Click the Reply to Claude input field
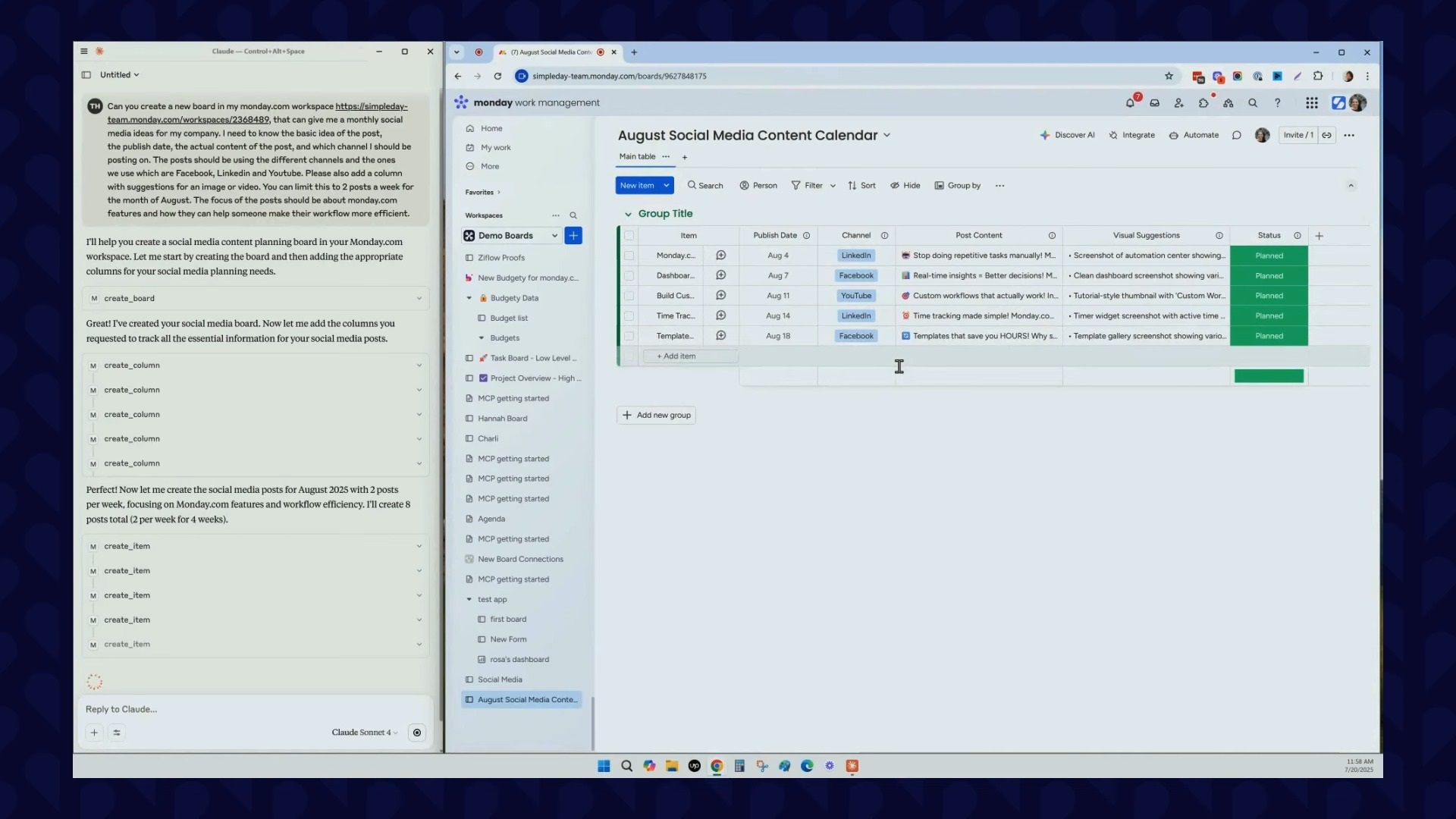This screenshot has height=819, width=1456. 255,710
